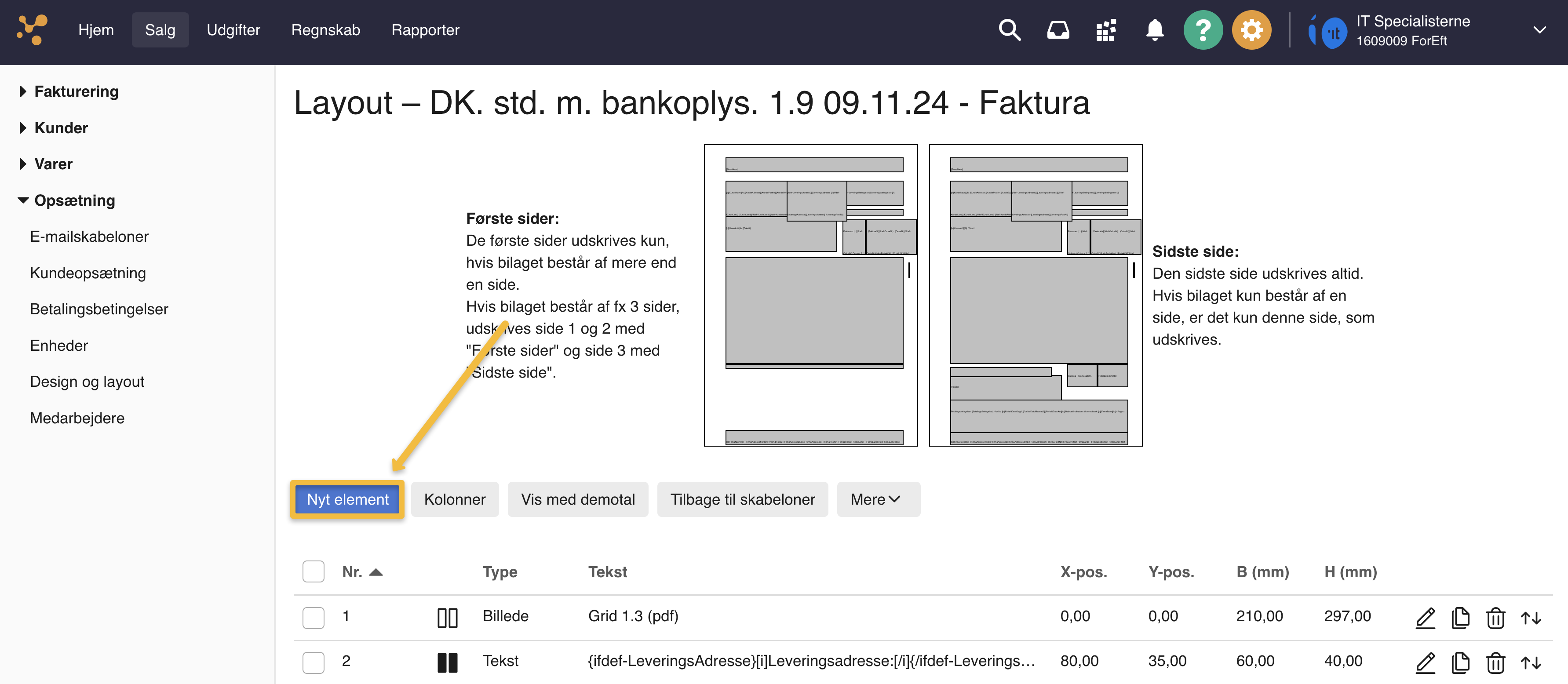
Task: Delete row 2 Tekst with trash icon
Action: pos(1495,662)
